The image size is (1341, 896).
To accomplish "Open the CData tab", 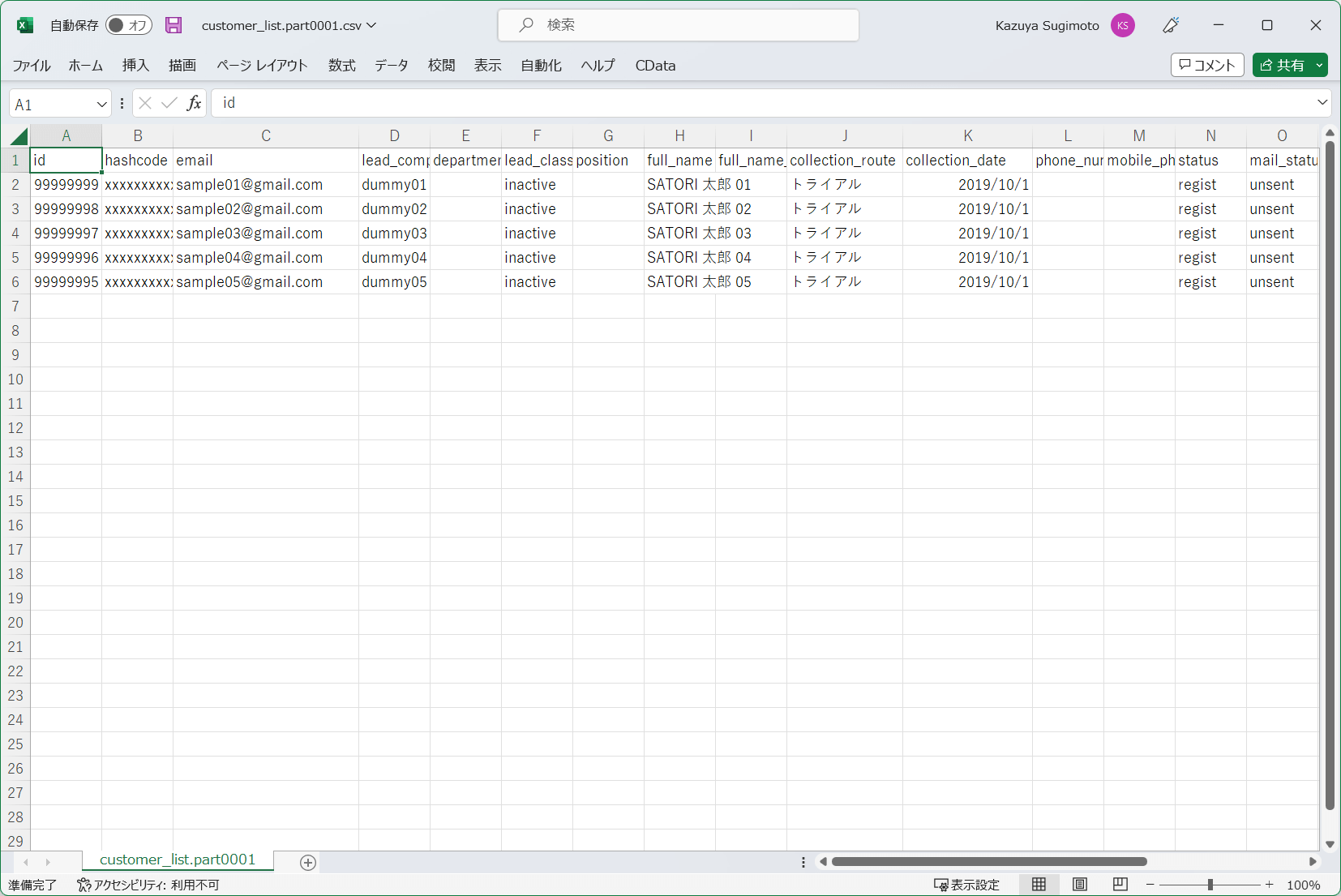I will (x=655, y=65).
